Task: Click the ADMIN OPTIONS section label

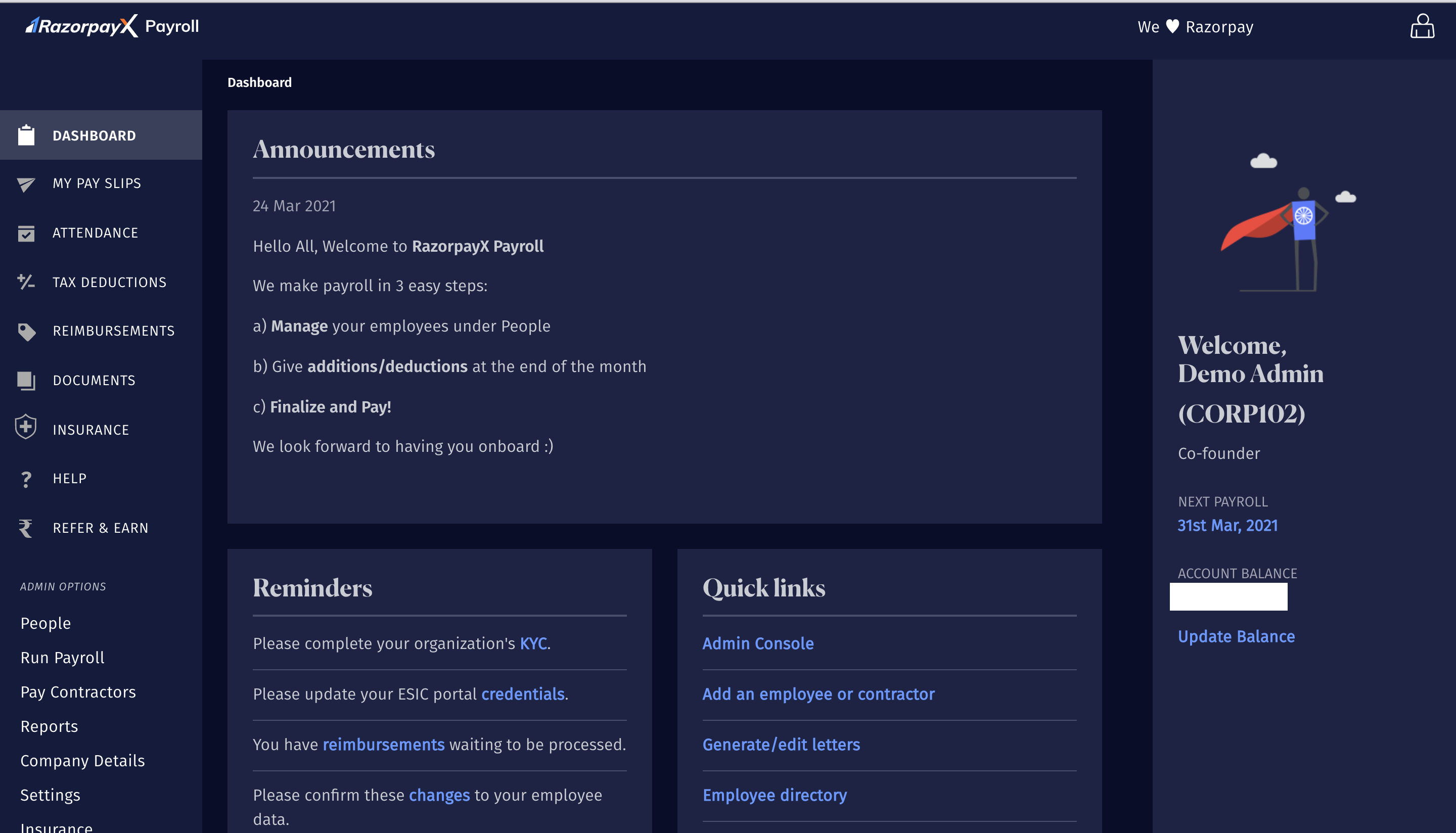Action: pos(63,586)
